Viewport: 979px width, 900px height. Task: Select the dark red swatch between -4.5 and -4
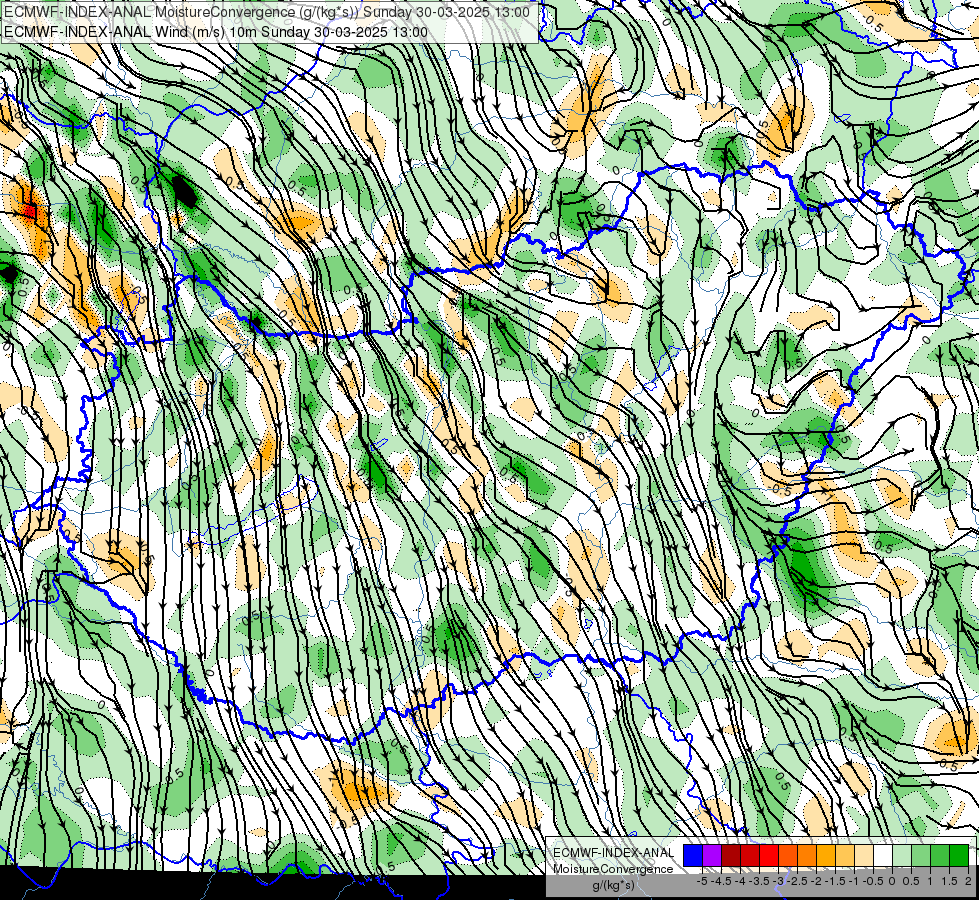pos(731,855)
